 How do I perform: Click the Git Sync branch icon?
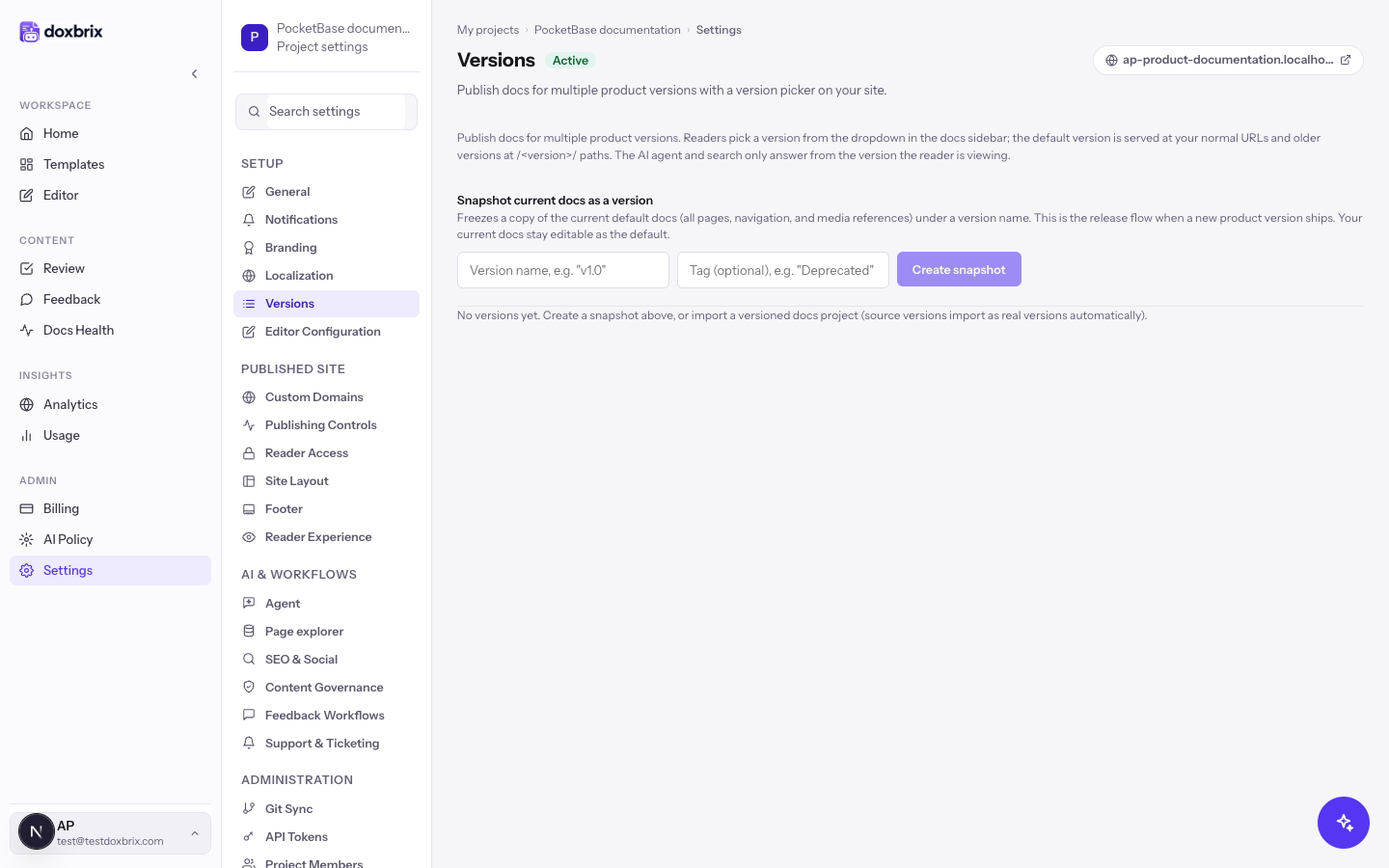[249, 809]
